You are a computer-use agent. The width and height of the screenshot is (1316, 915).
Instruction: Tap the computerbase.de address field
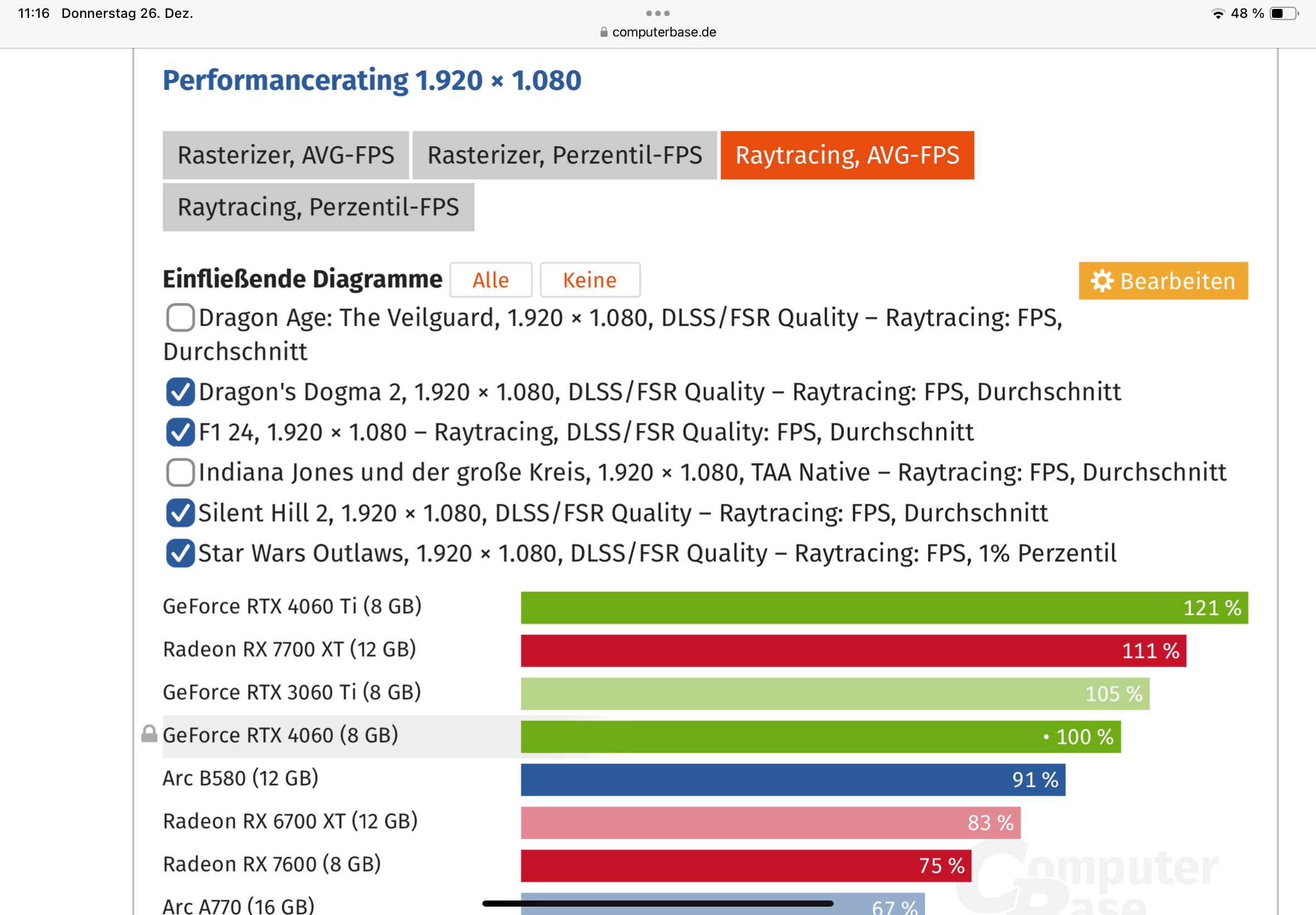[x=664, y=32]
